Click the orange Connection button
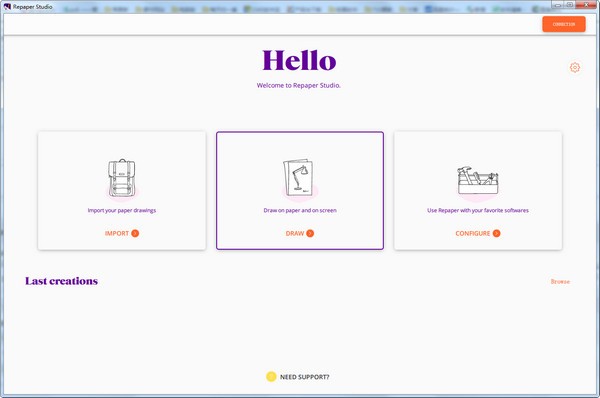The image size is (600, 398). (x=564, y=24)
